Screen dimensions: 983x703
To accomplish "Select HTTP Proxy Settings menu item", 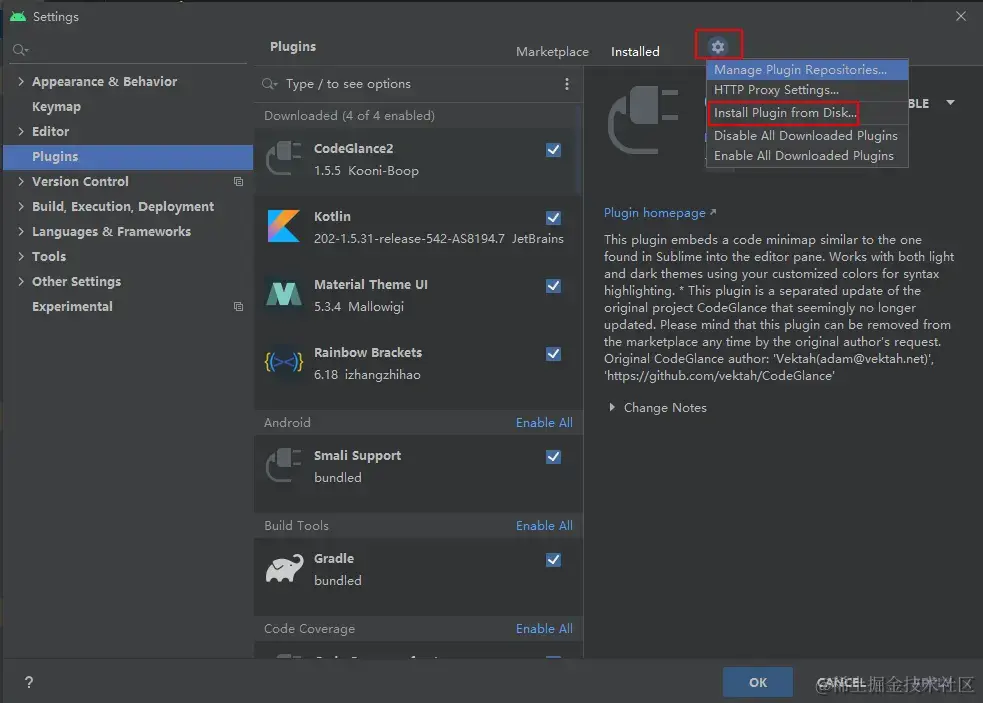I will [807, 90].
